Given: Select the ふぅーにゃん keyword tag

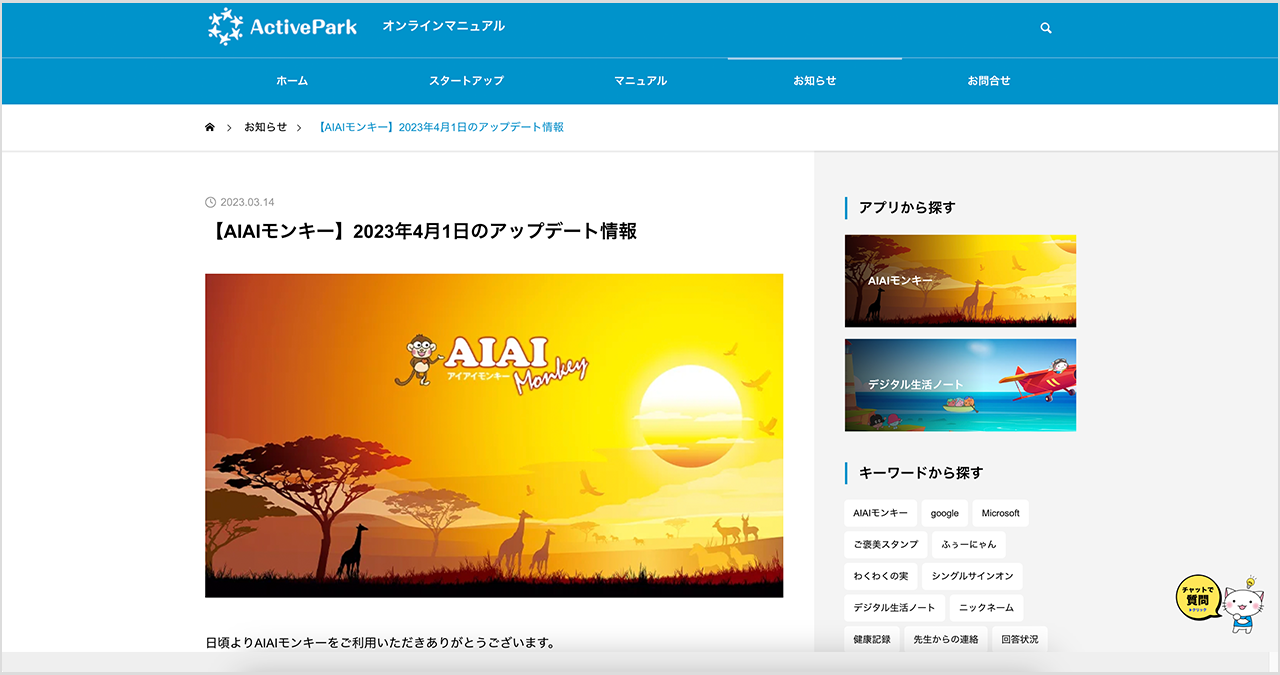Looking at the screenshot, I should [x=969, y=545].
